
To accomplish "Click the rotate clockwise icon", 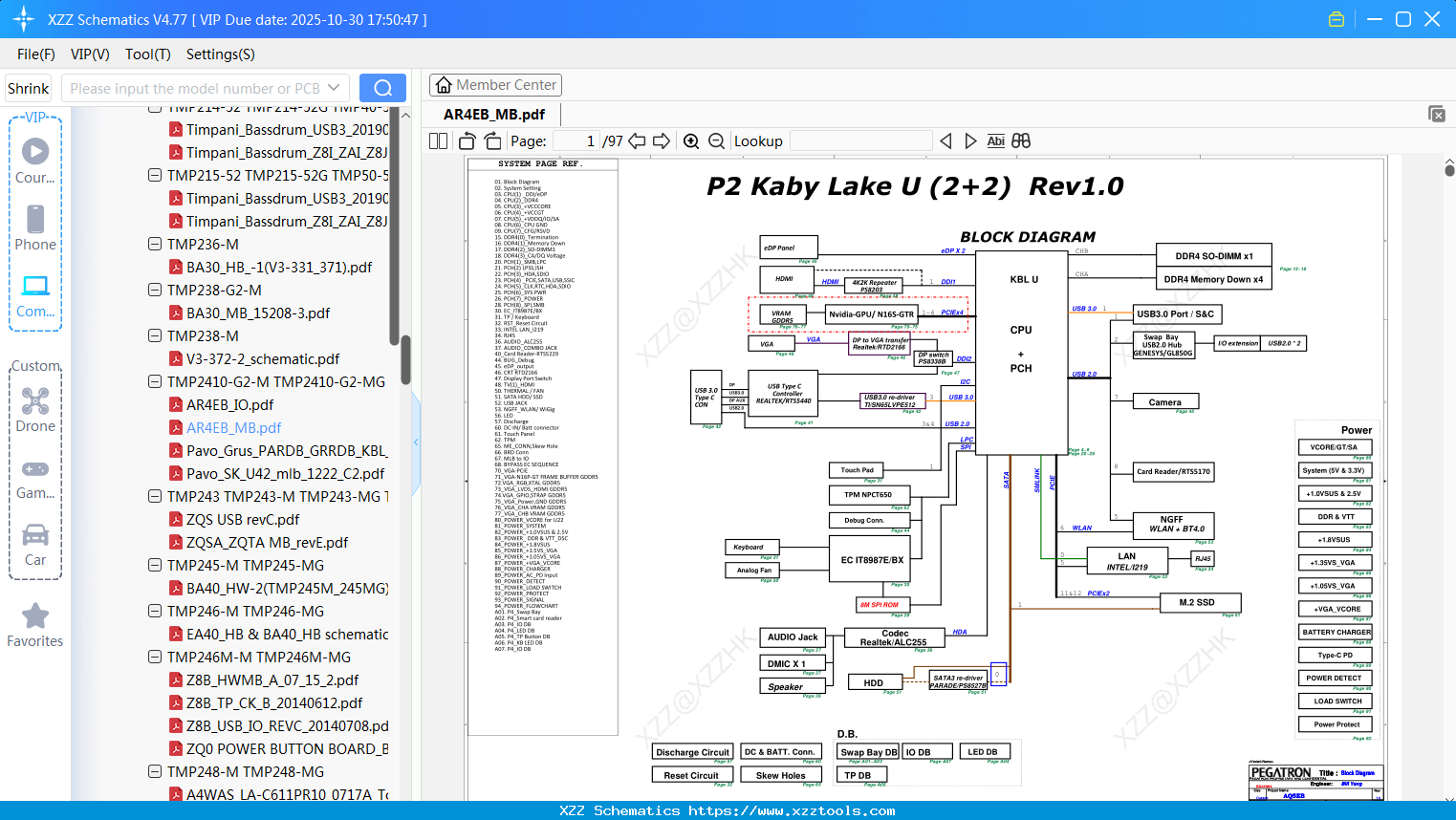I will click(x=492, y=141).
